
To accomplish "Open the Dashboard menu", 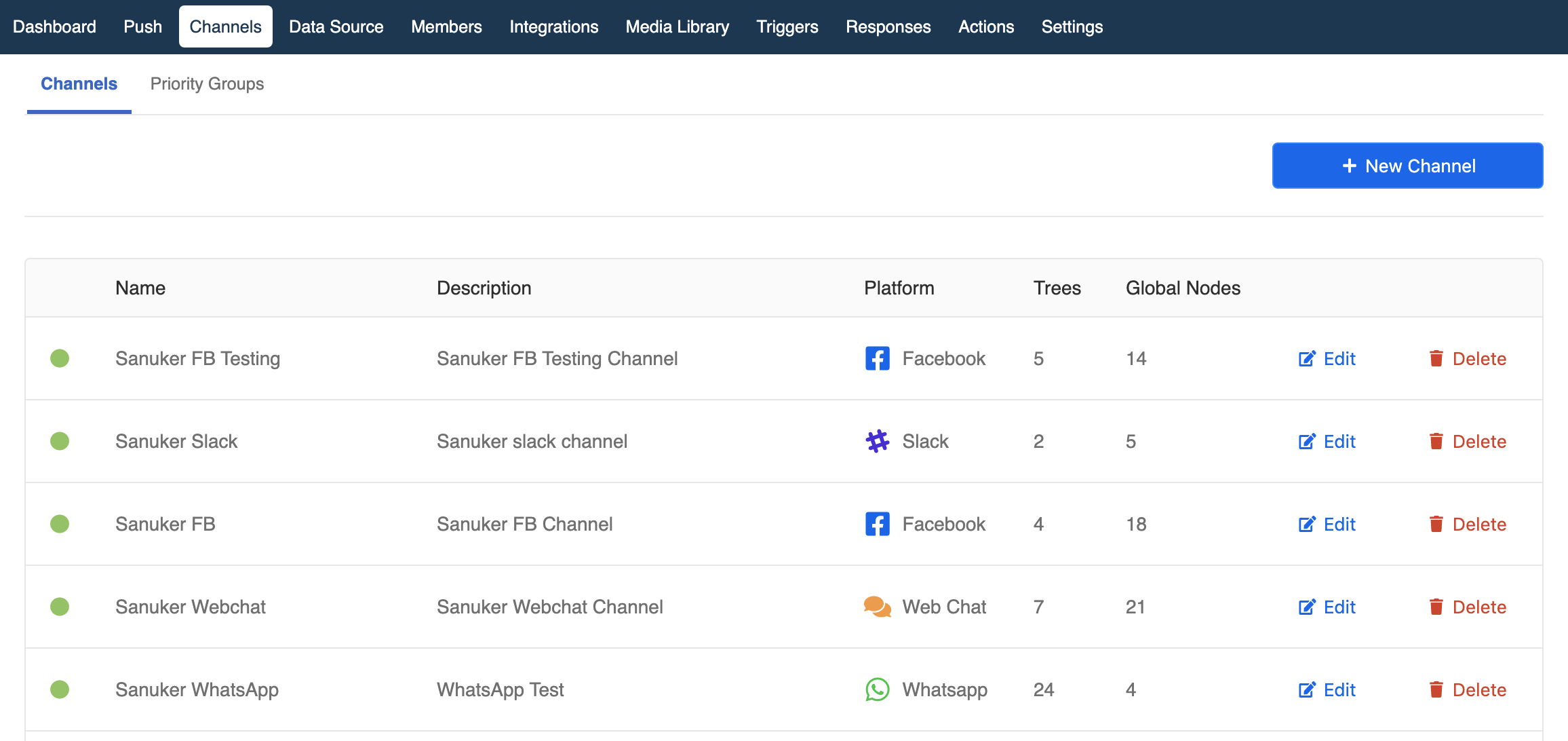I will tap(54, 26).
